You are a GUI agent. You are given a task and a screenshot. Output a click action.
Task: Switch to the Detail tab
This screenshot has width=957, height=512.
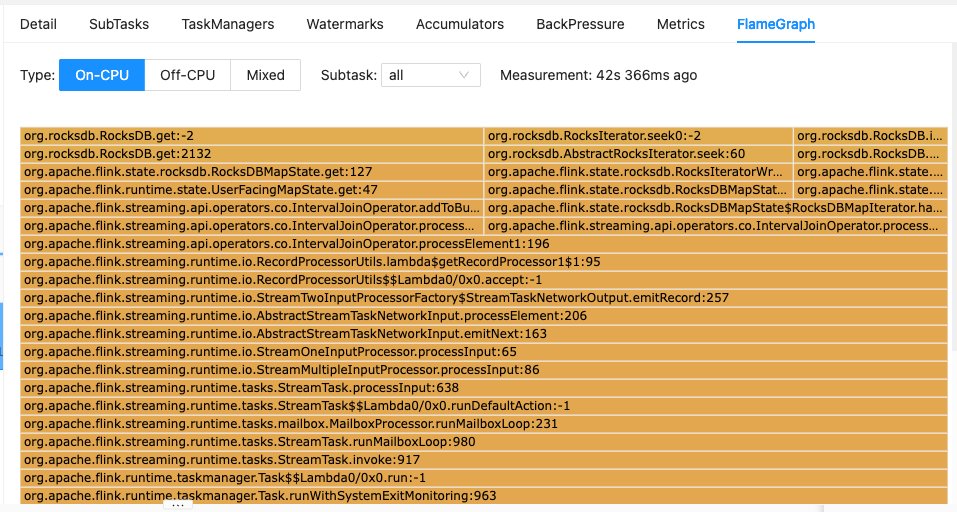[x=38, y=24]
